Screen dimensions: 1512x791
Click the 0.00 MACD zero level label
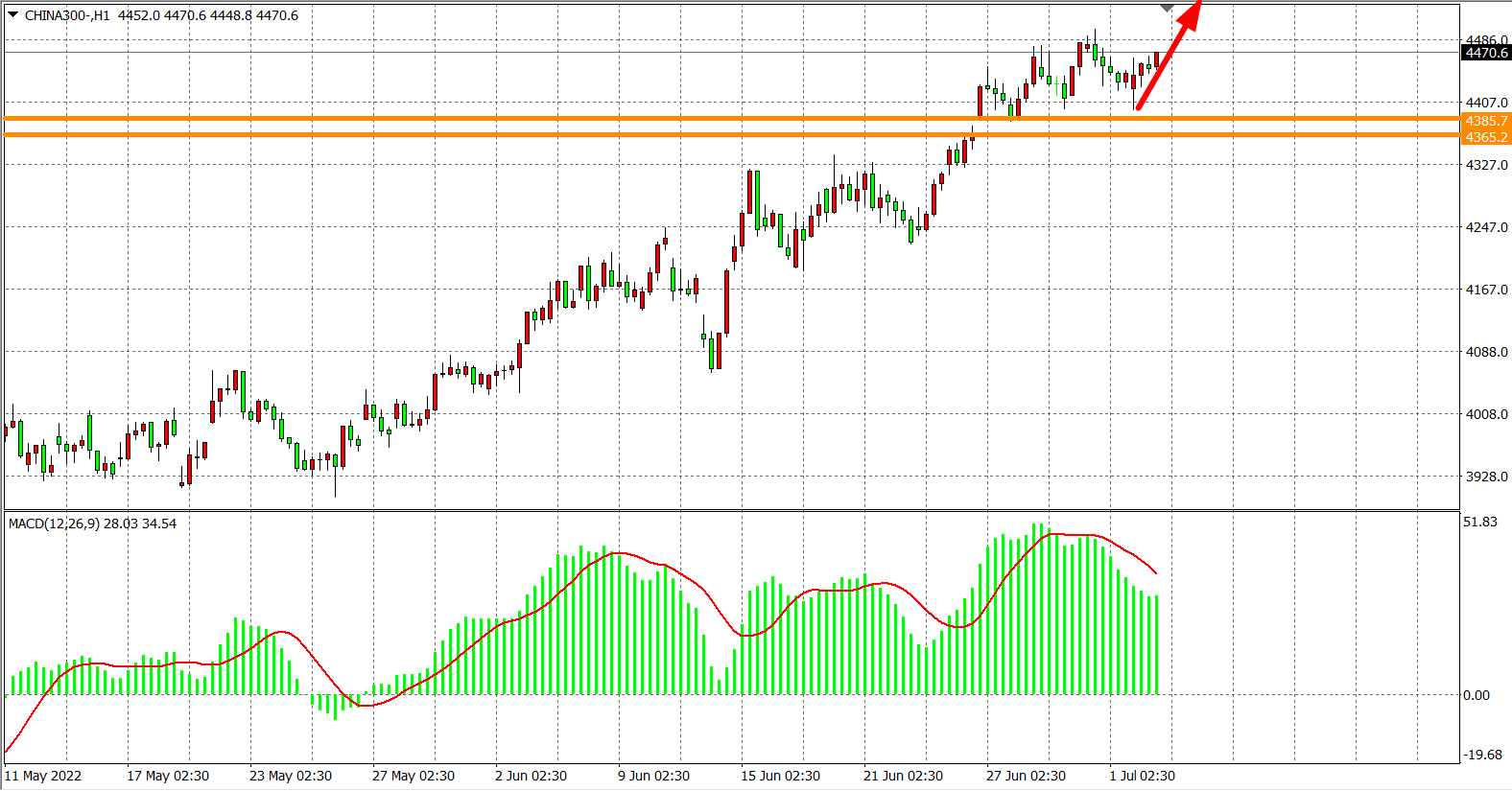pyautogui.click(x=1476, y=695)
